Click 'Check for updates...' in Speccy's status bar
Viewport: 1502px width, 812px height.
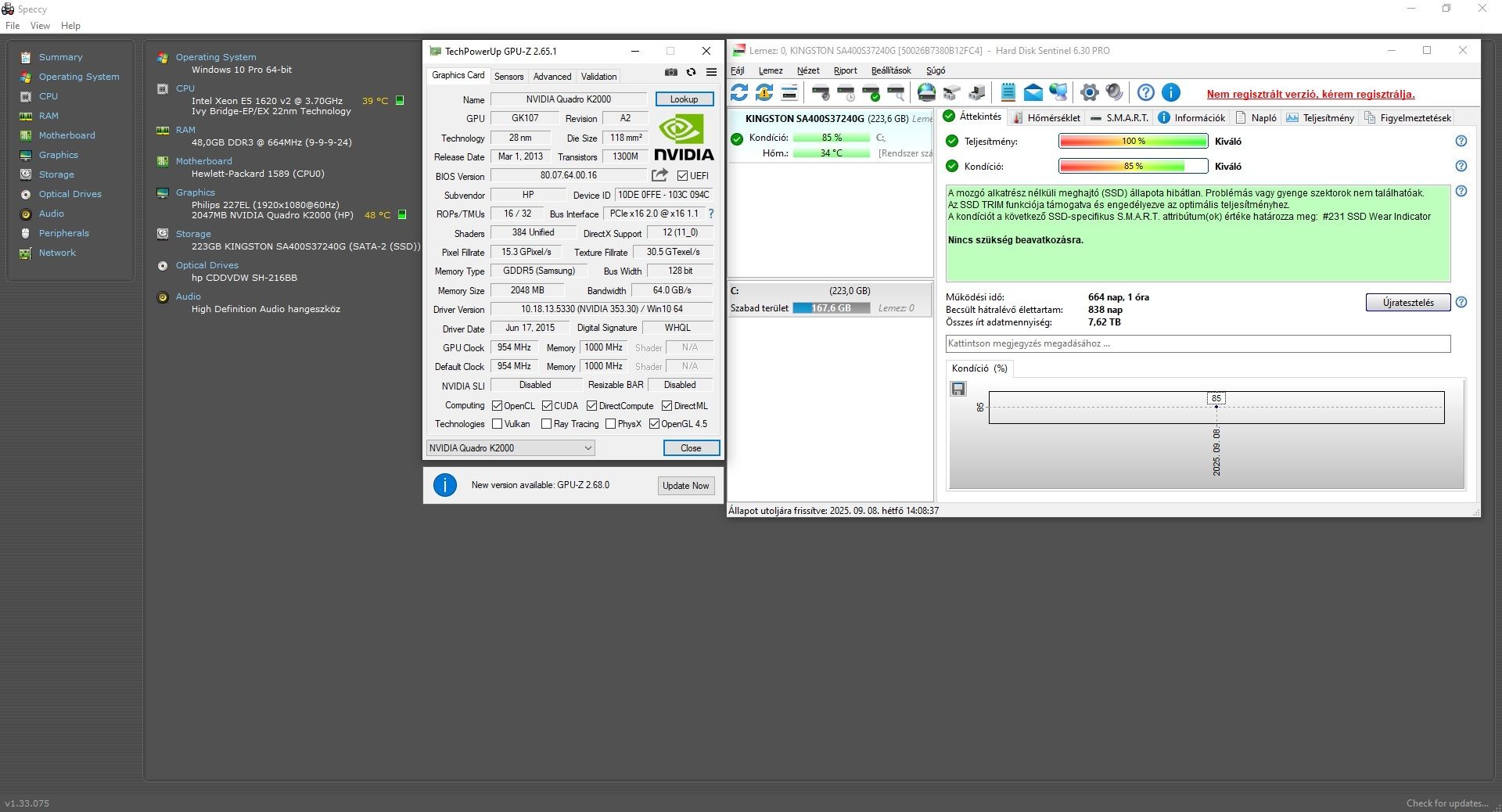coord(1447,803)
